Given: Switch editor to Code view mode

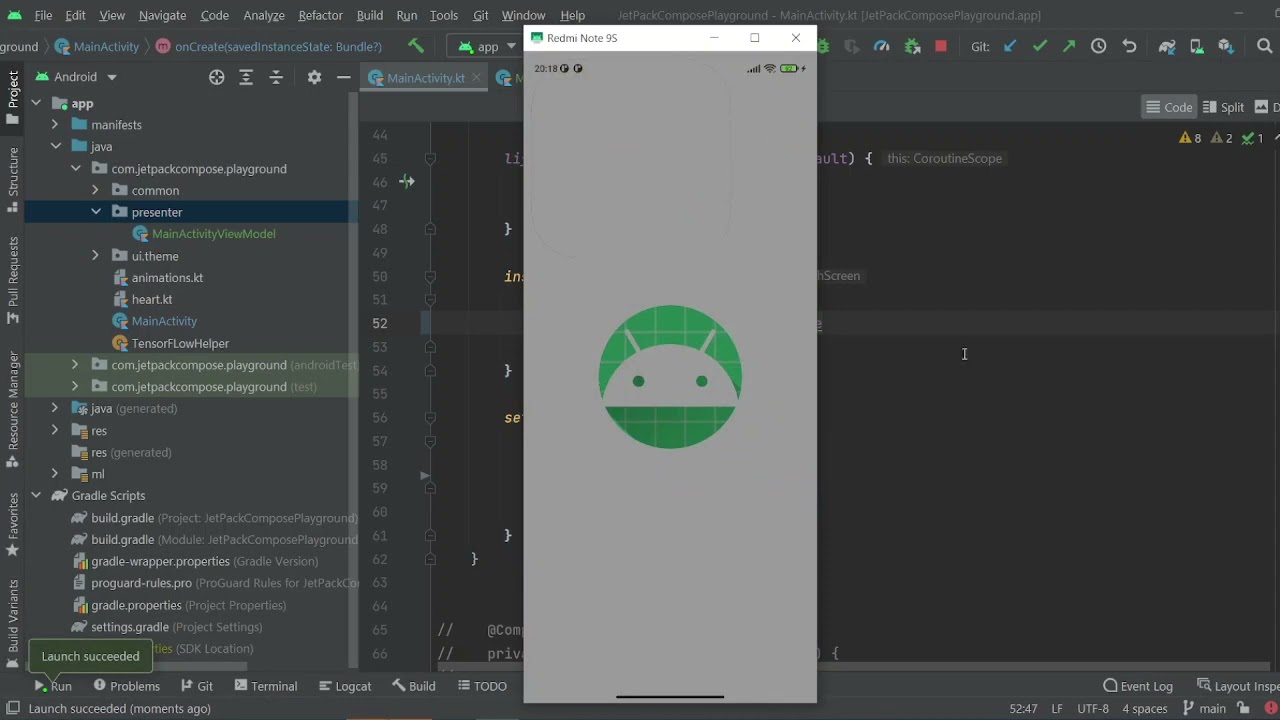Looking at the screenshot, I should point(1169,107).
